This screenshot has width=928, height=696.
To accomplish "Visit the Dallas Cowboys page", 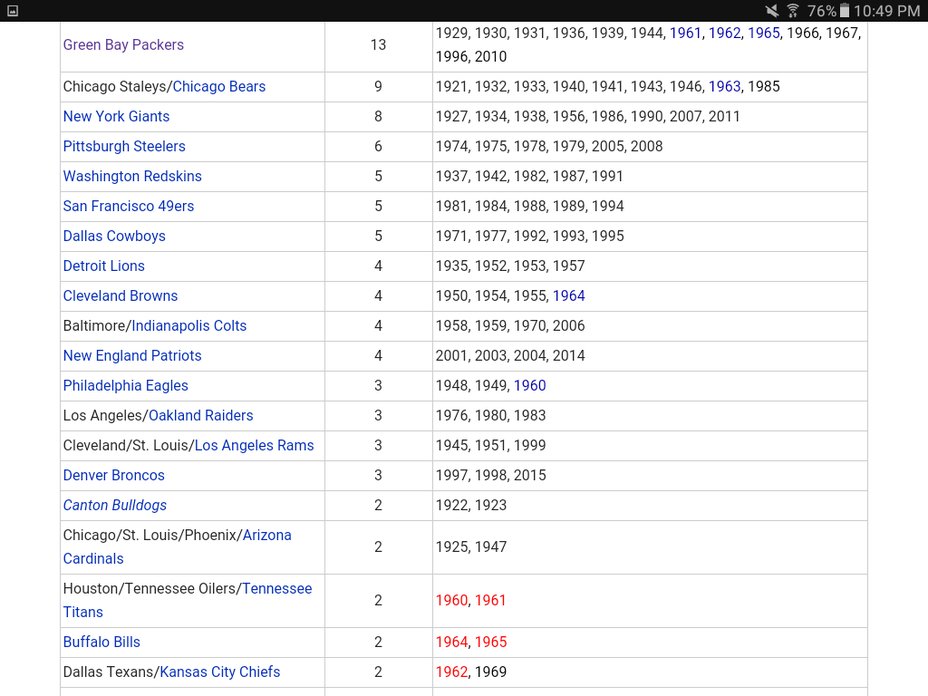I will [x=114, y=237].
